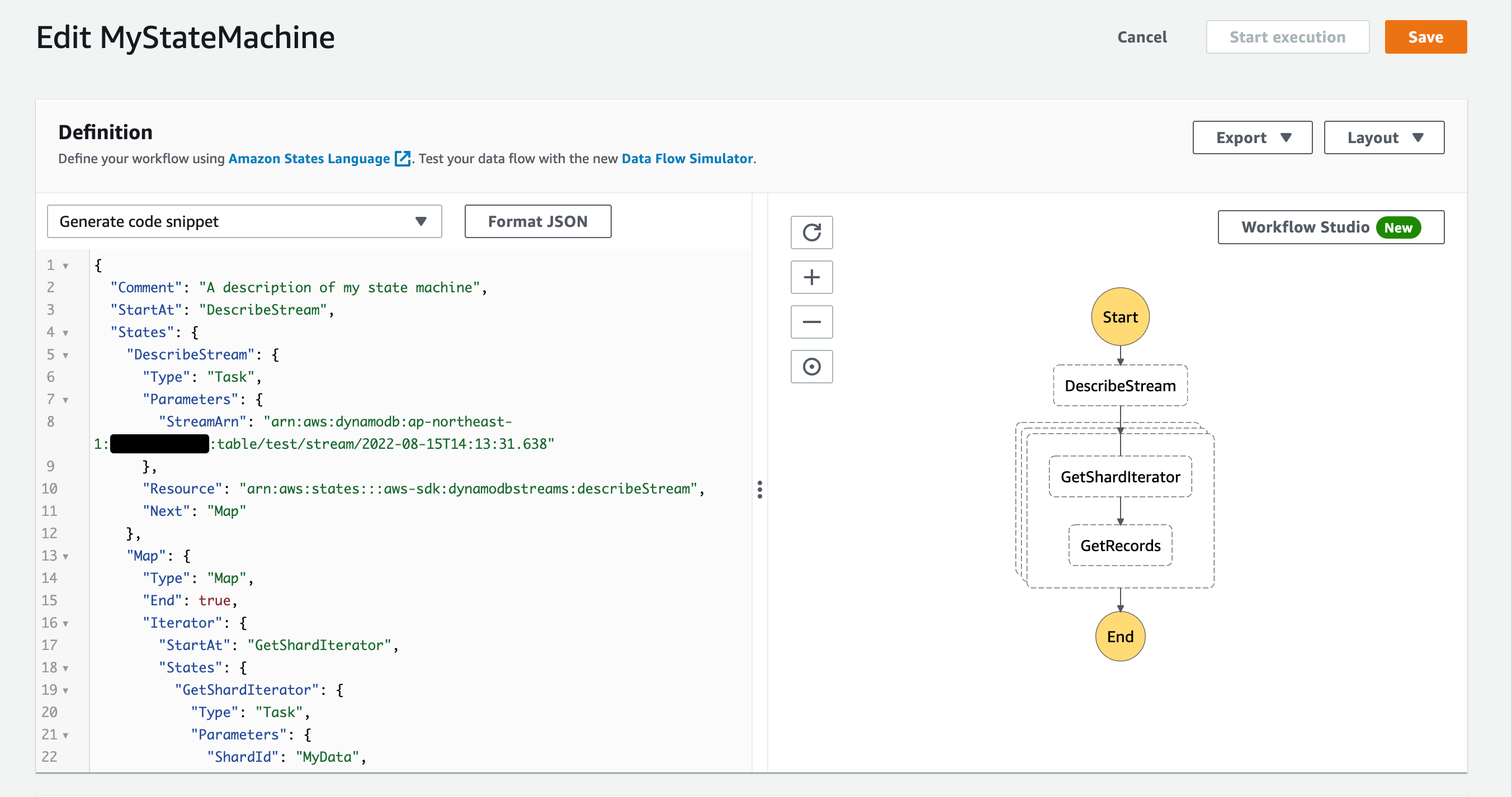Open the Layout dropdown

click(1384, 137)
